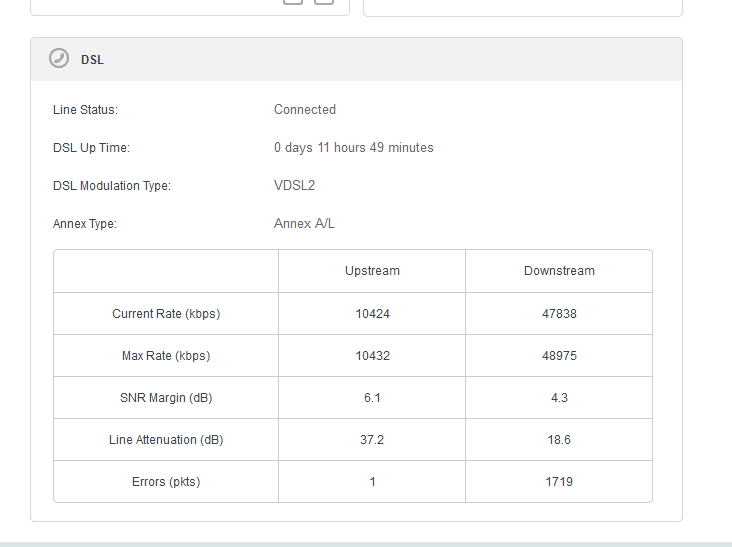Click the VDSL2 modulation type value

295,186
